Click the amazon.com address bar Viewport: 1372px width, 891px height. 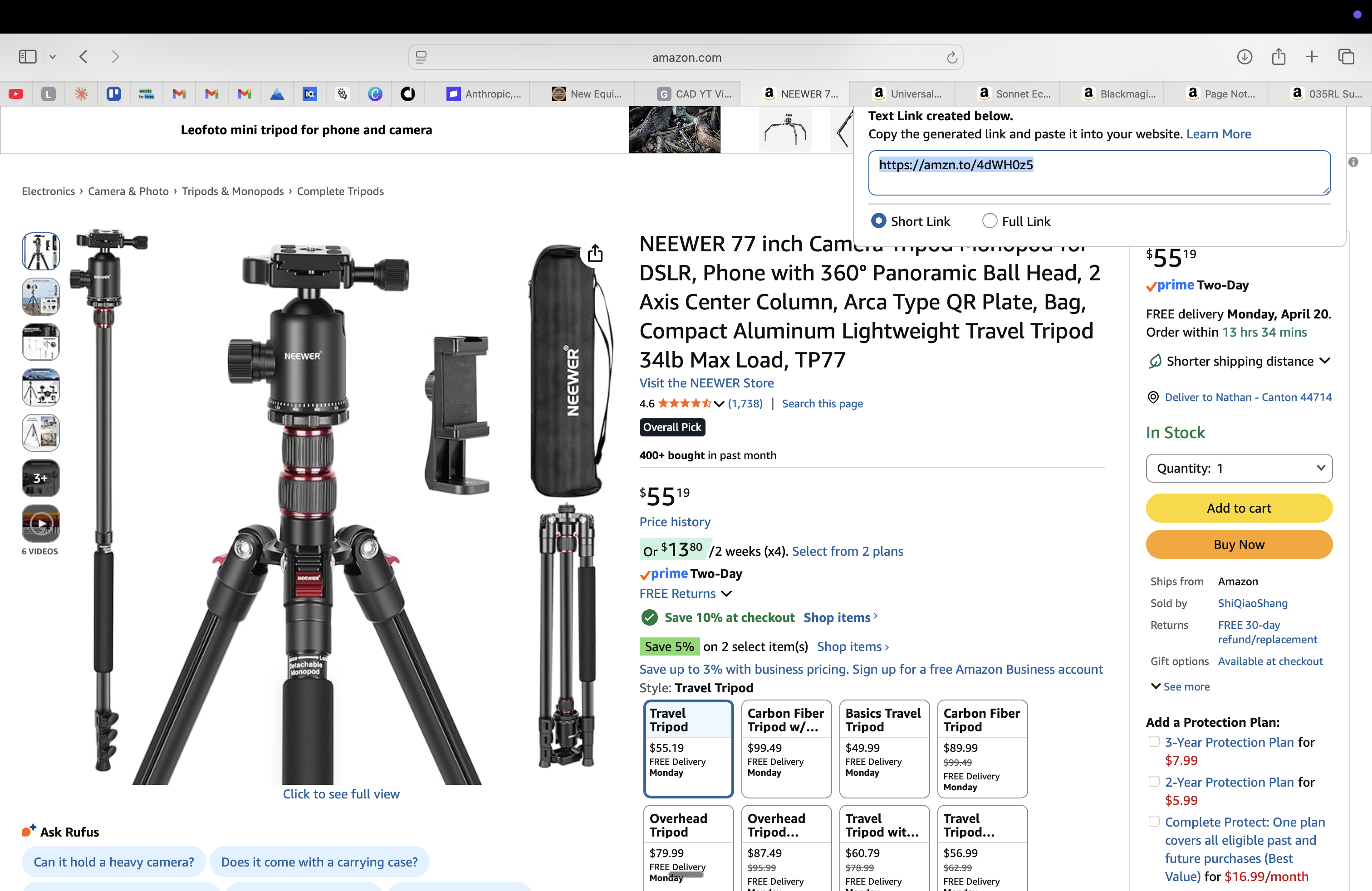pyautogui.click(x=686, y=57)
